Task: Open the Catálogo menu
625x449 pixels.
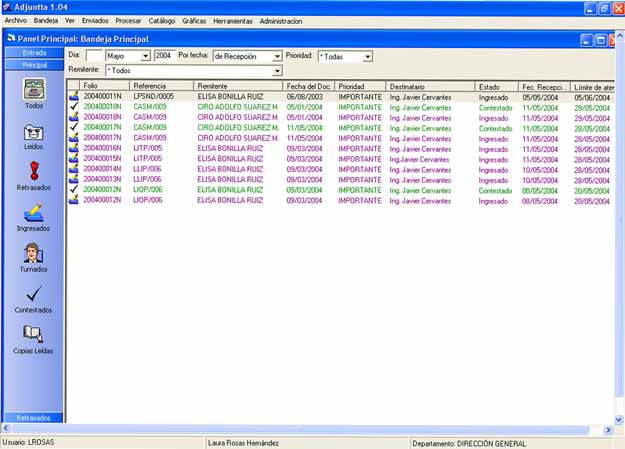Action: (162, 21)
